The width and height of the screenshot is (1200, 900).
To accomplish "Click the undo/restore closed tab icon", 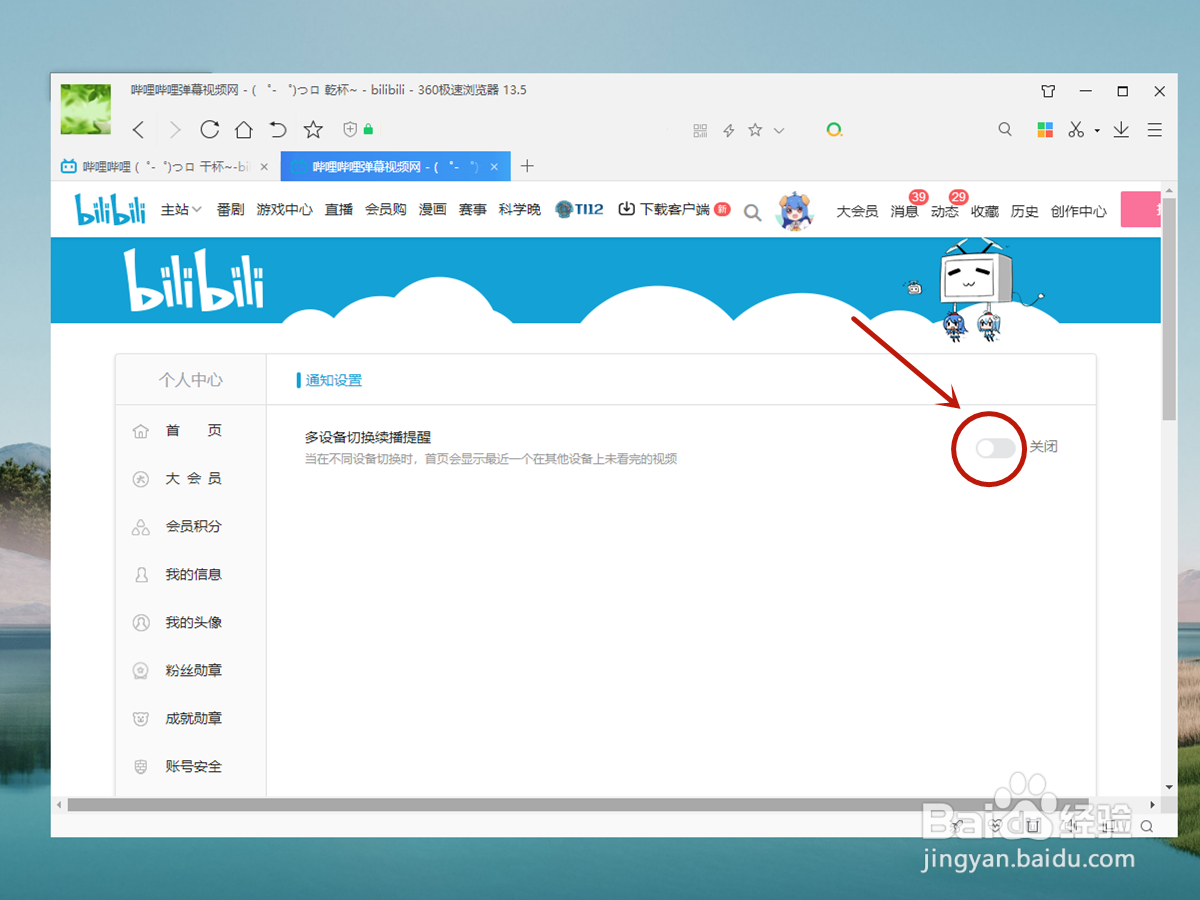I will pyautogui.click(x=278, y=129).
